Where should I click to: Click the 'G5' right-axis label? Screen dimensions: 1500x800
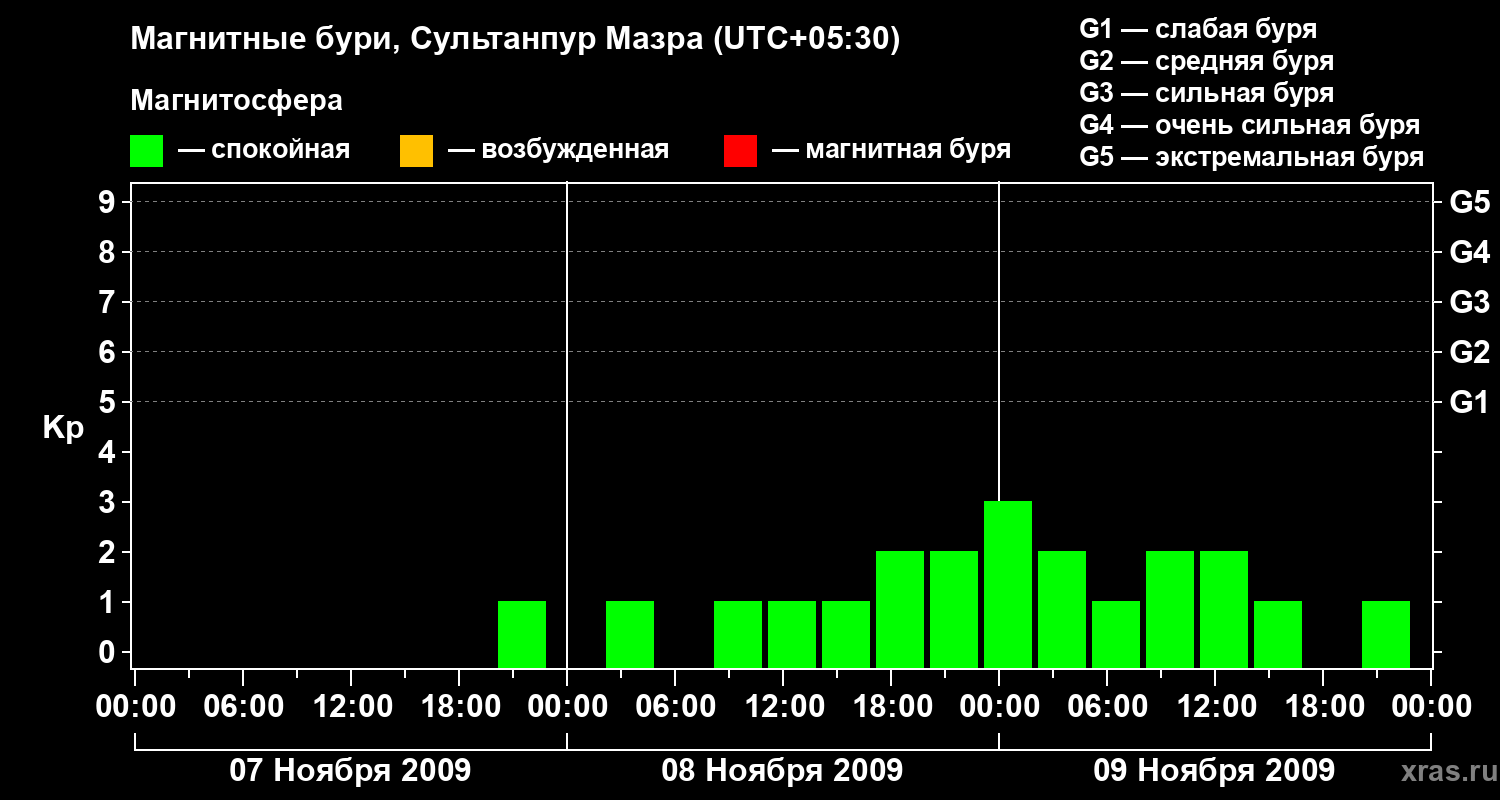tap(1470, 202)
